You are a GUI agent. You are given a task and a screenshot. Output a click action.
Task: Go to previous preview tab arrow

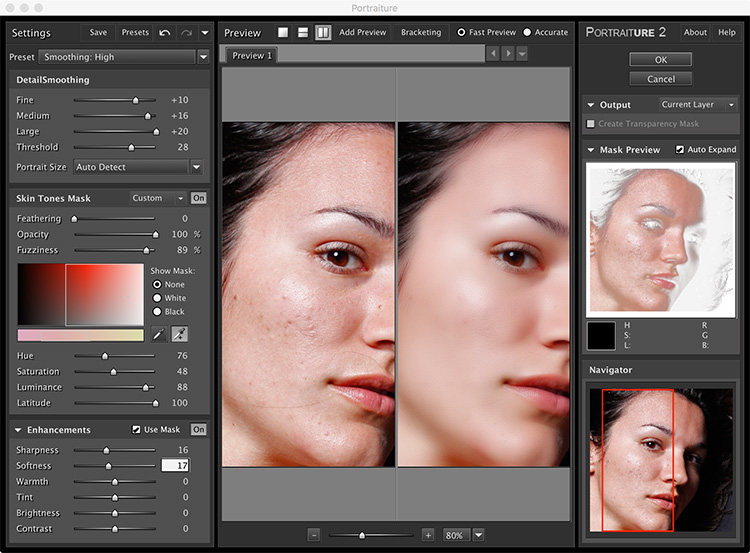click(493, 54)
